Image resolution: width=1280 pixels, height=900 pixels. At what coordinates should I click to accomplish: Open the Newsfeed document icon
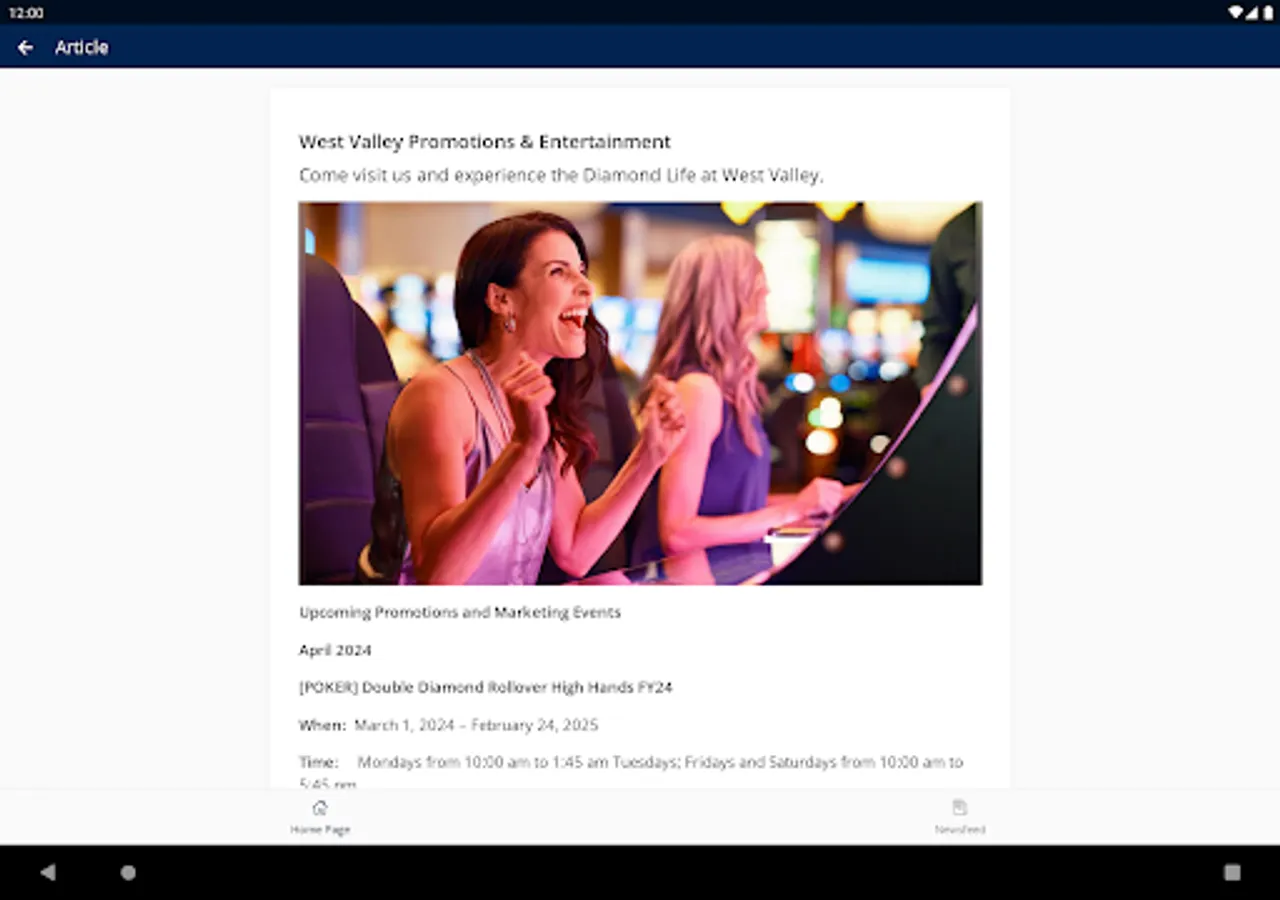pos(960,807)
